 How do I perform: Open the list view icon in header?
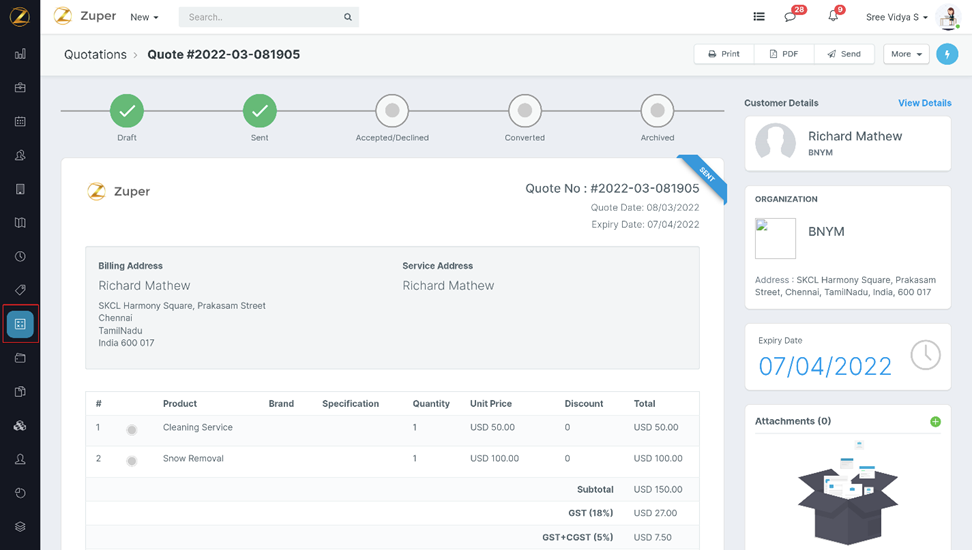759,17
